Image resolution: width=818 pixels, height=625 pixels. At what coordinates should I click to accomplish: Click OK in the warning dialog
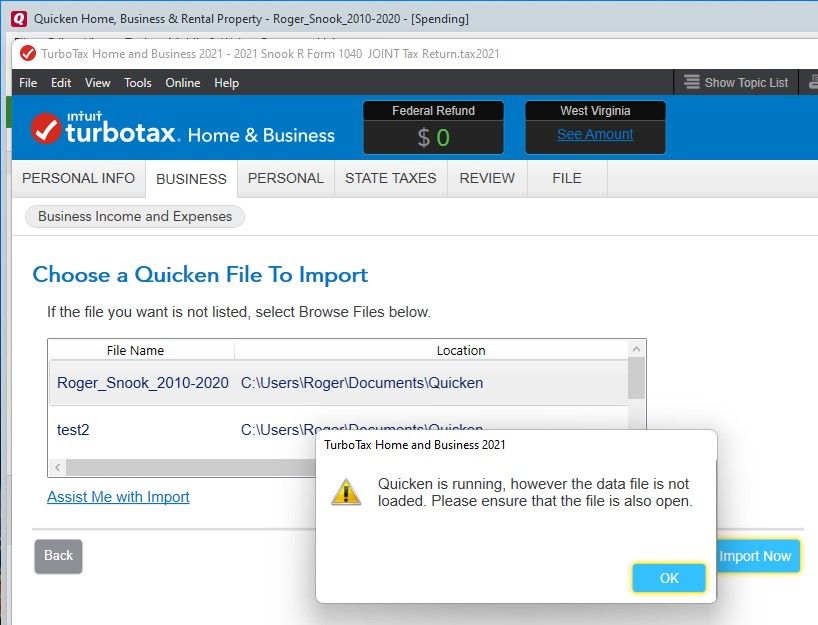669,578
